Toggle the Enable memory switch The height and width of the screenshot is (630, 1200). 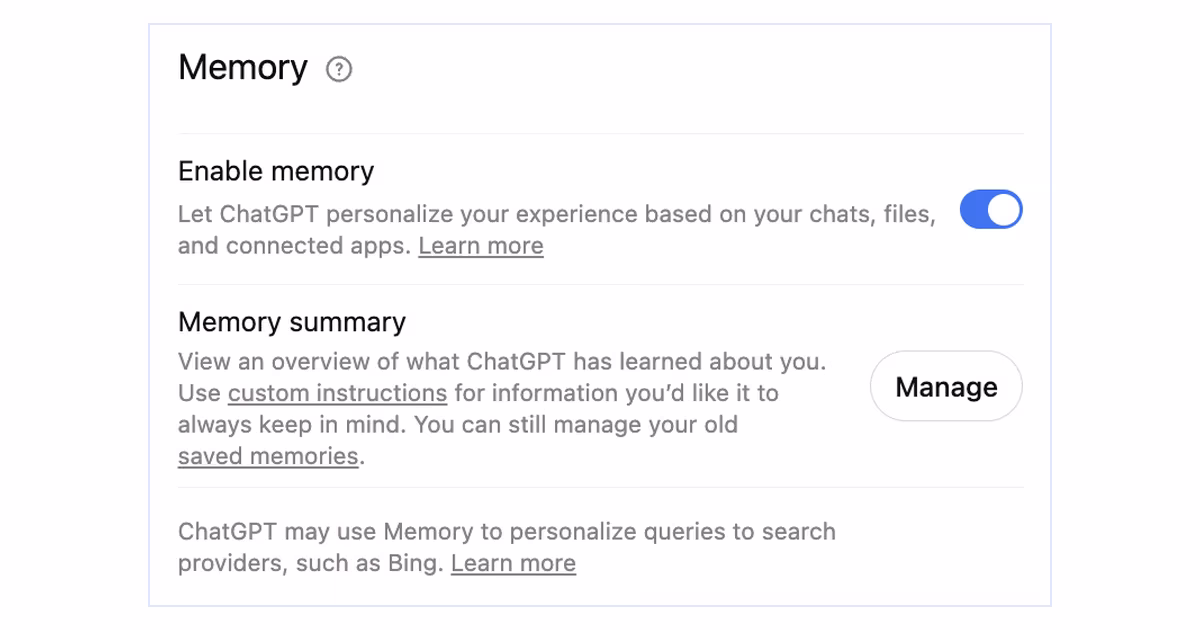pyautogui.click(x=991, y=211)
